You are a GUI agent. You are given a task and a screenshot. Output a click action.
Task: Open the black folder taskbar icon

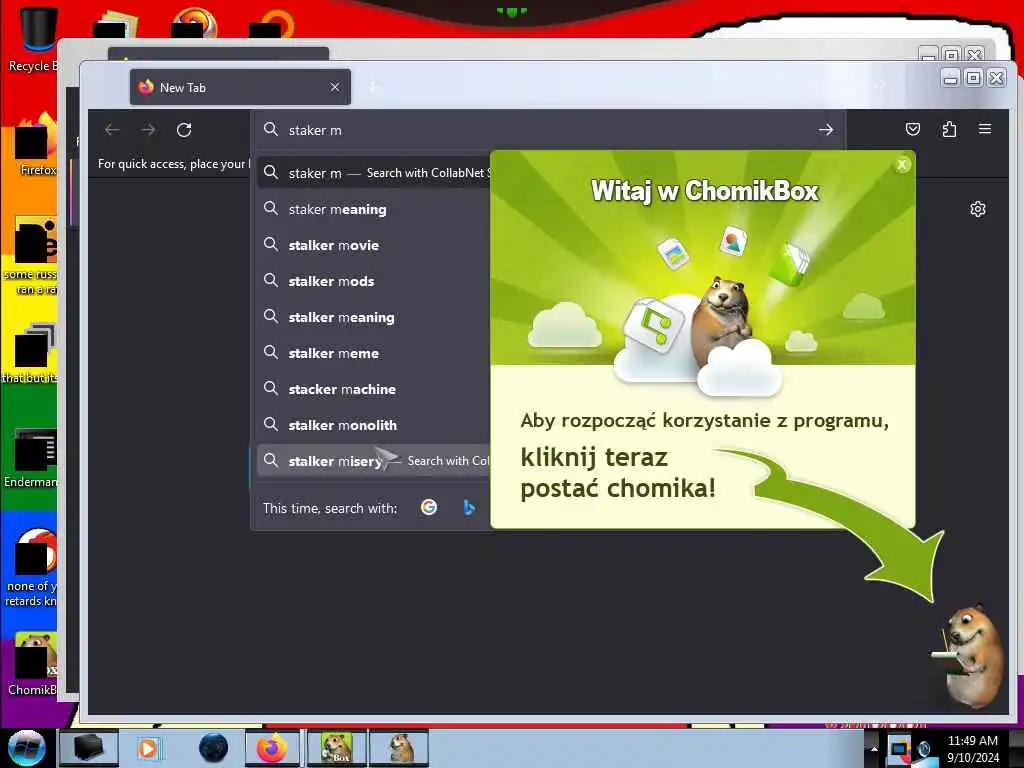[88, 748]
